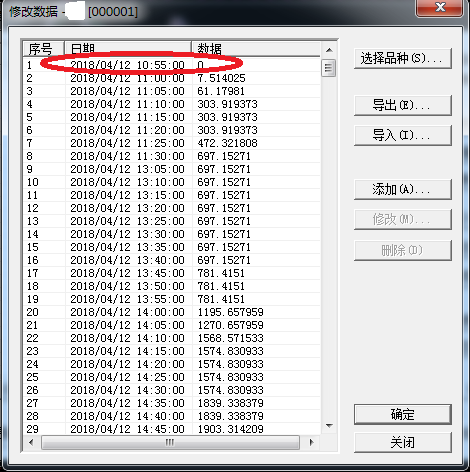Select row with data 1270.657959
Image resolution: width=470 pixels, height=472 pixels.
pyautogui.click(x=172, y=325)
